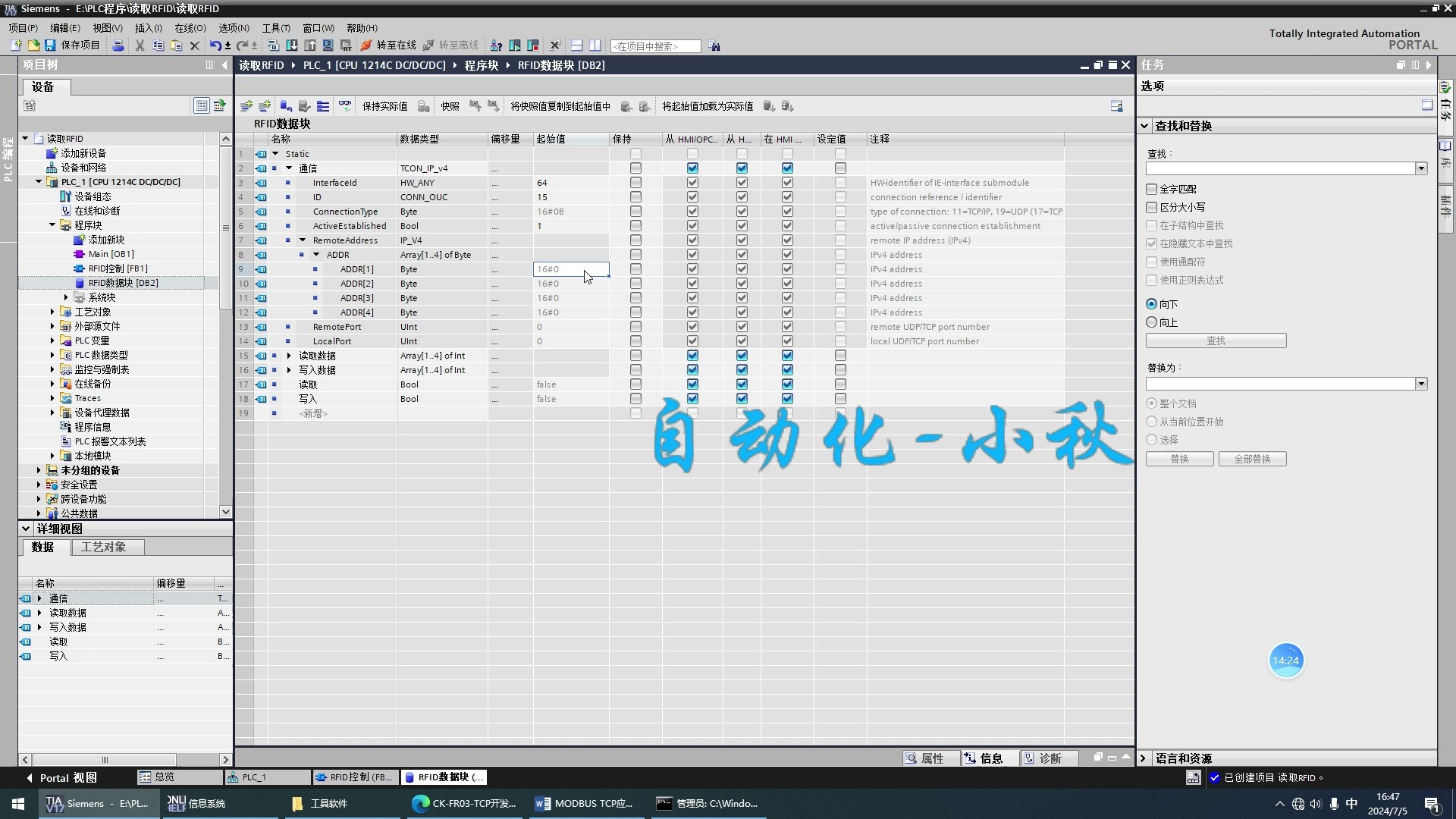Expand the 读取数据 array row
1456x819 pixels.
(289, 356)
